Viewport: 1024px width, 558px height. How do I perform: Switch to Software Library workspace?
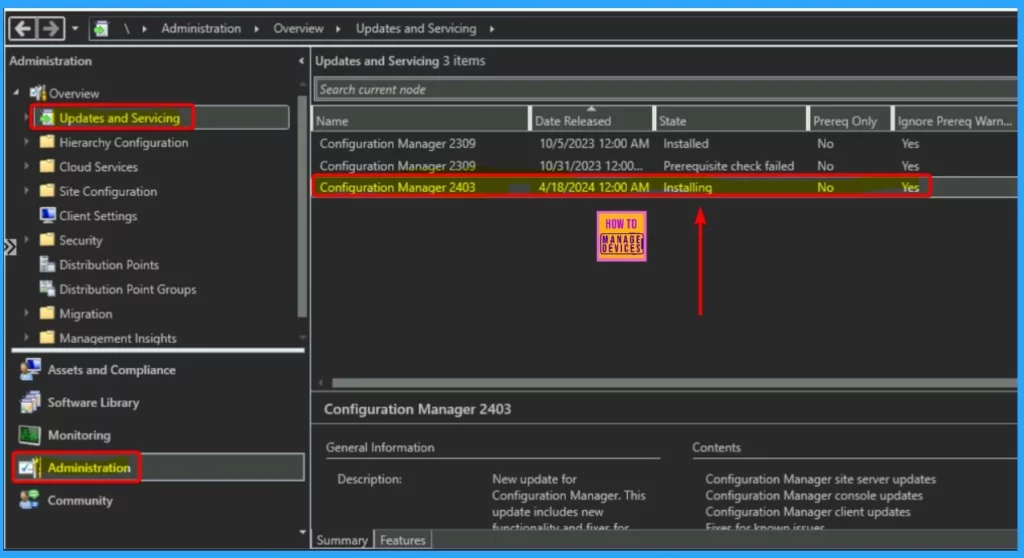pos(93,402)
